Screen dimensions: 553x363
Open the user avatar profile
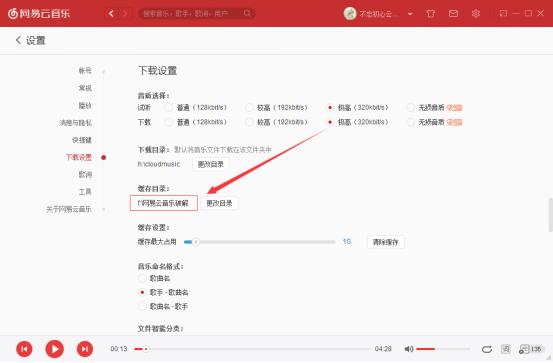pos(350,13)
